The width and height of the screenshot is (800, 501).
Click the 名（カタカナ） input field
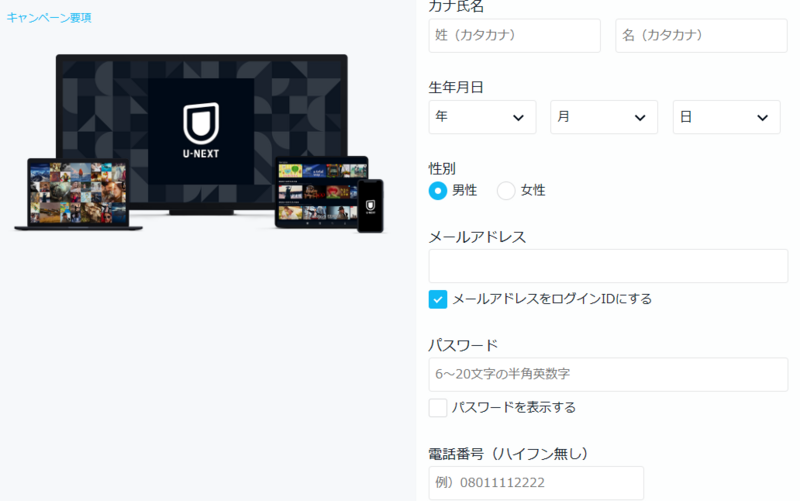coord(701,36)
